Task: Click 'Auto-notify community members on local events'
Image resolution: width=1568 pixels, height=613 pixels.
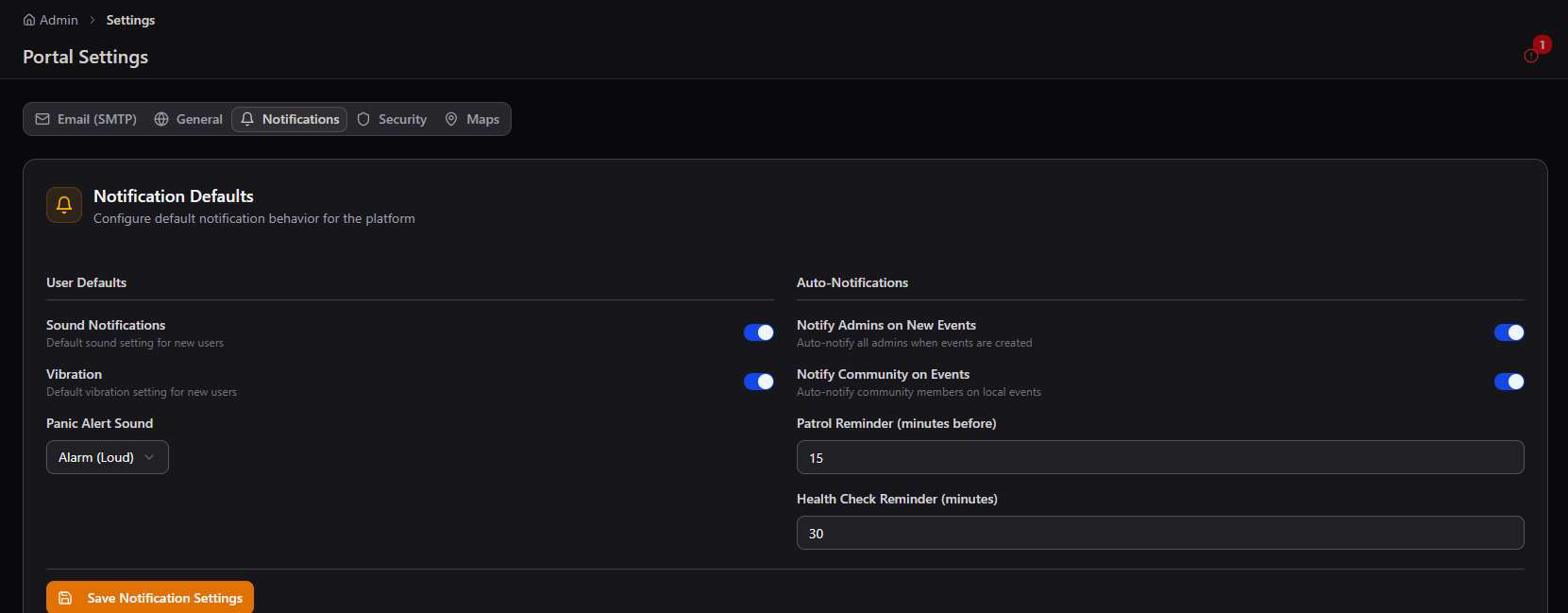Action: [x=919, y=392]
